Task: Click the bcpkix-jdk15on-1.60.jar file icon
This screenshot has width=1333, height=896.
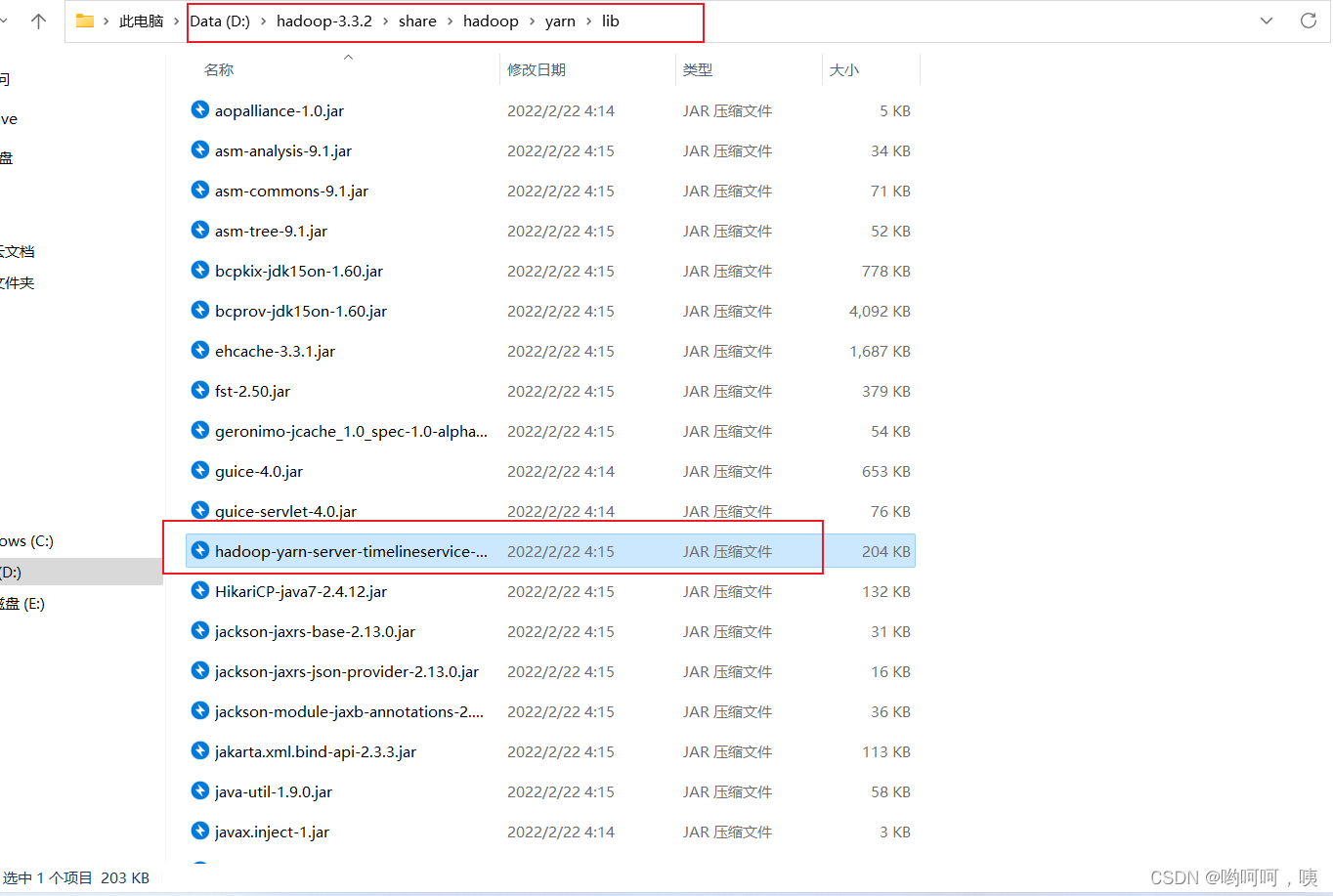Action: click(200, 270)
